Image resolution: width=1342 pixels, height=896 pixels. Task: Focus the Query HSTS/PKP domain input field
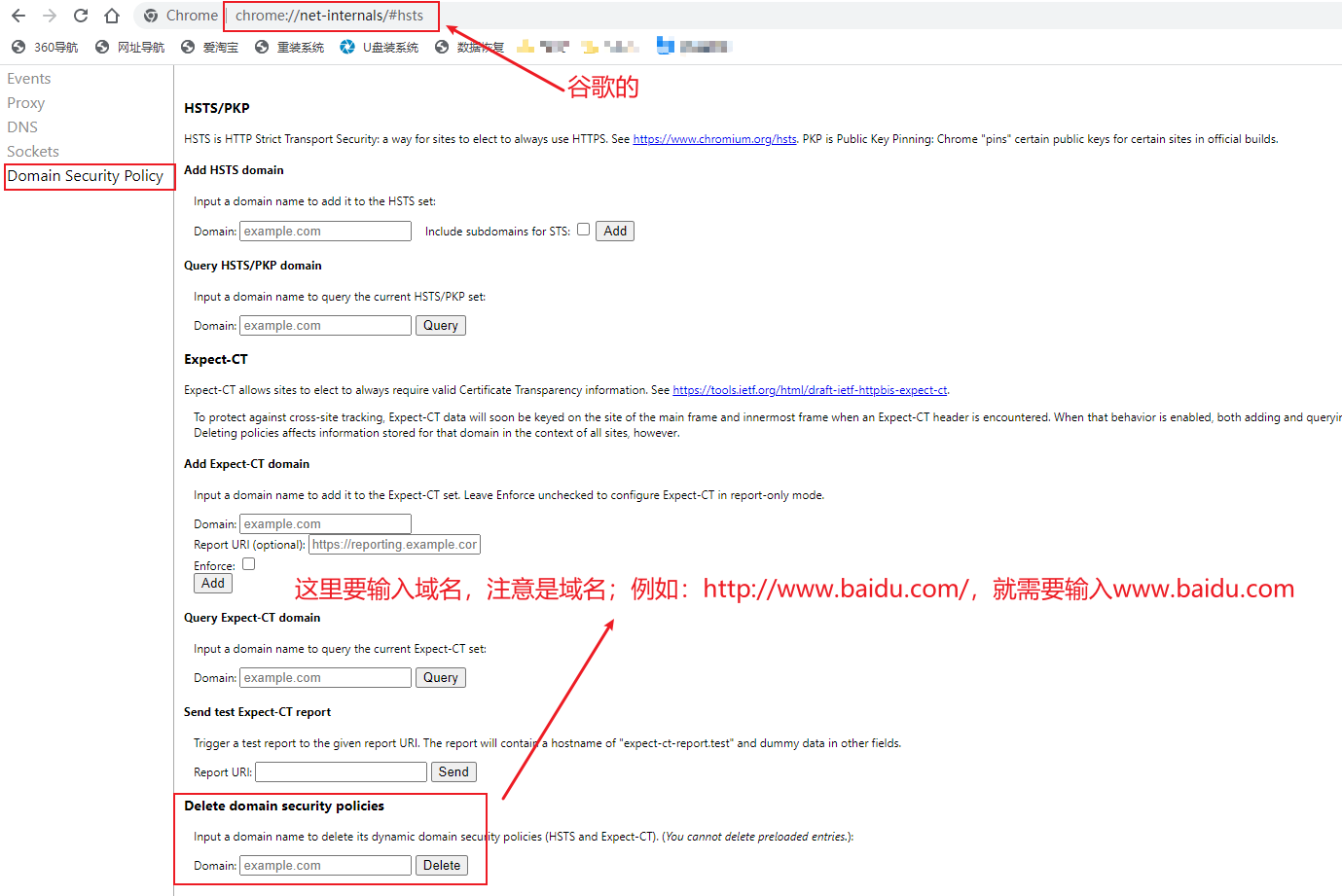(x=326, y=326)
